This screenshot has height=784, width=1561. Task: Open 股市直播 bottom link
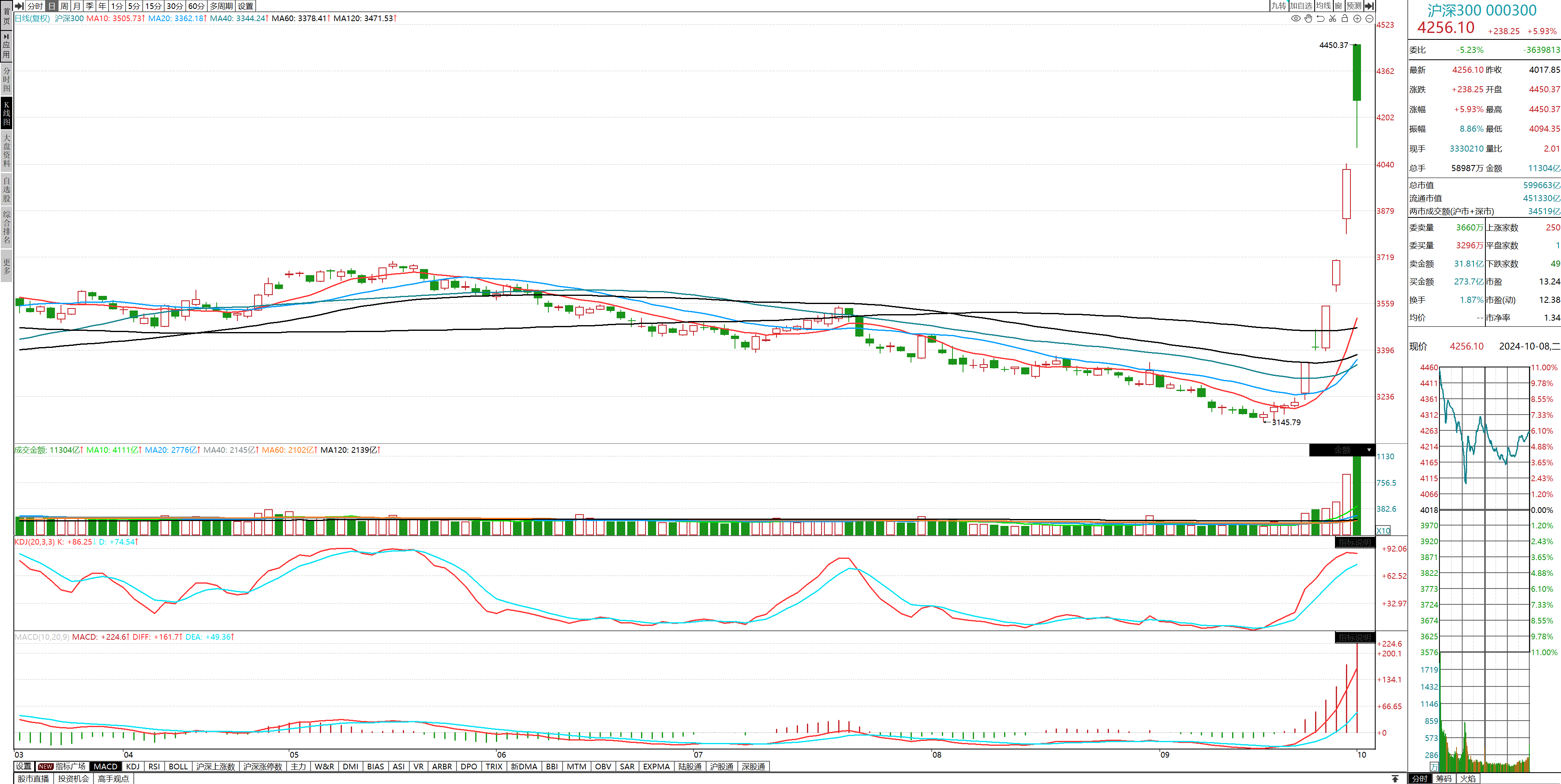click(33, 779)
